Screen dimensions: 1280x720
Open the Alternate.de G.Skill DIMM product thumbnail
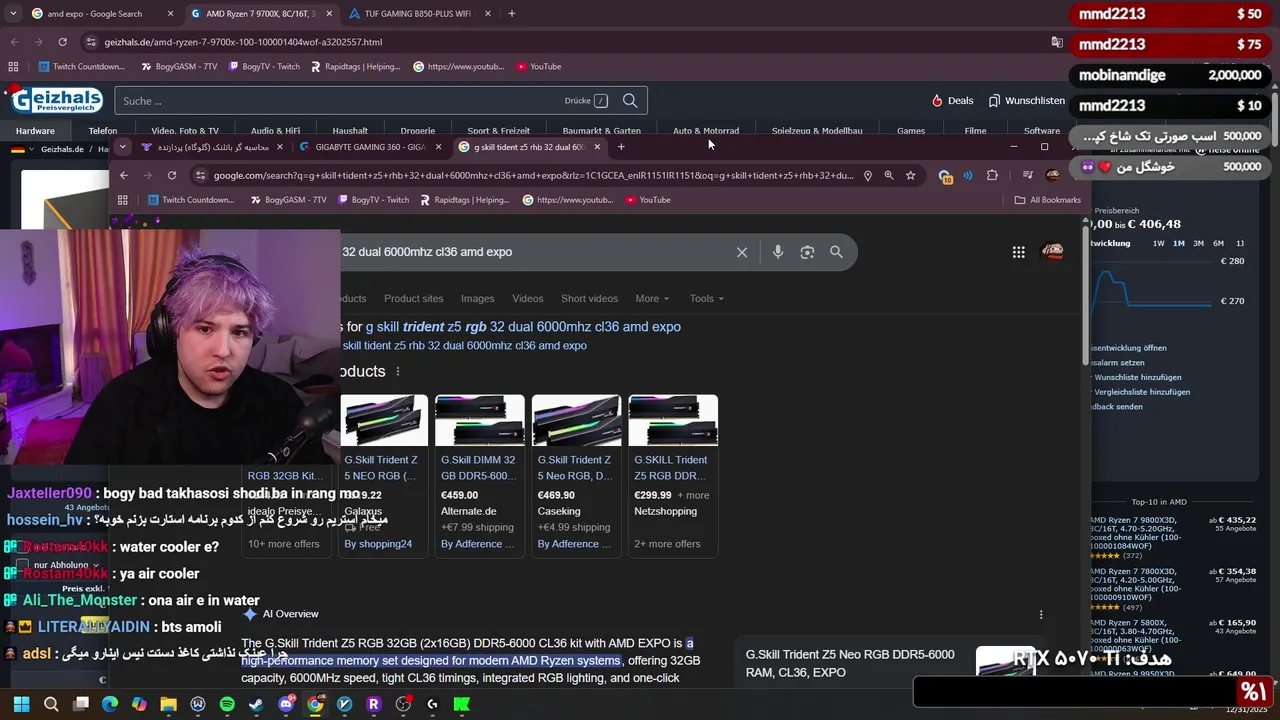tap(479, 420)
